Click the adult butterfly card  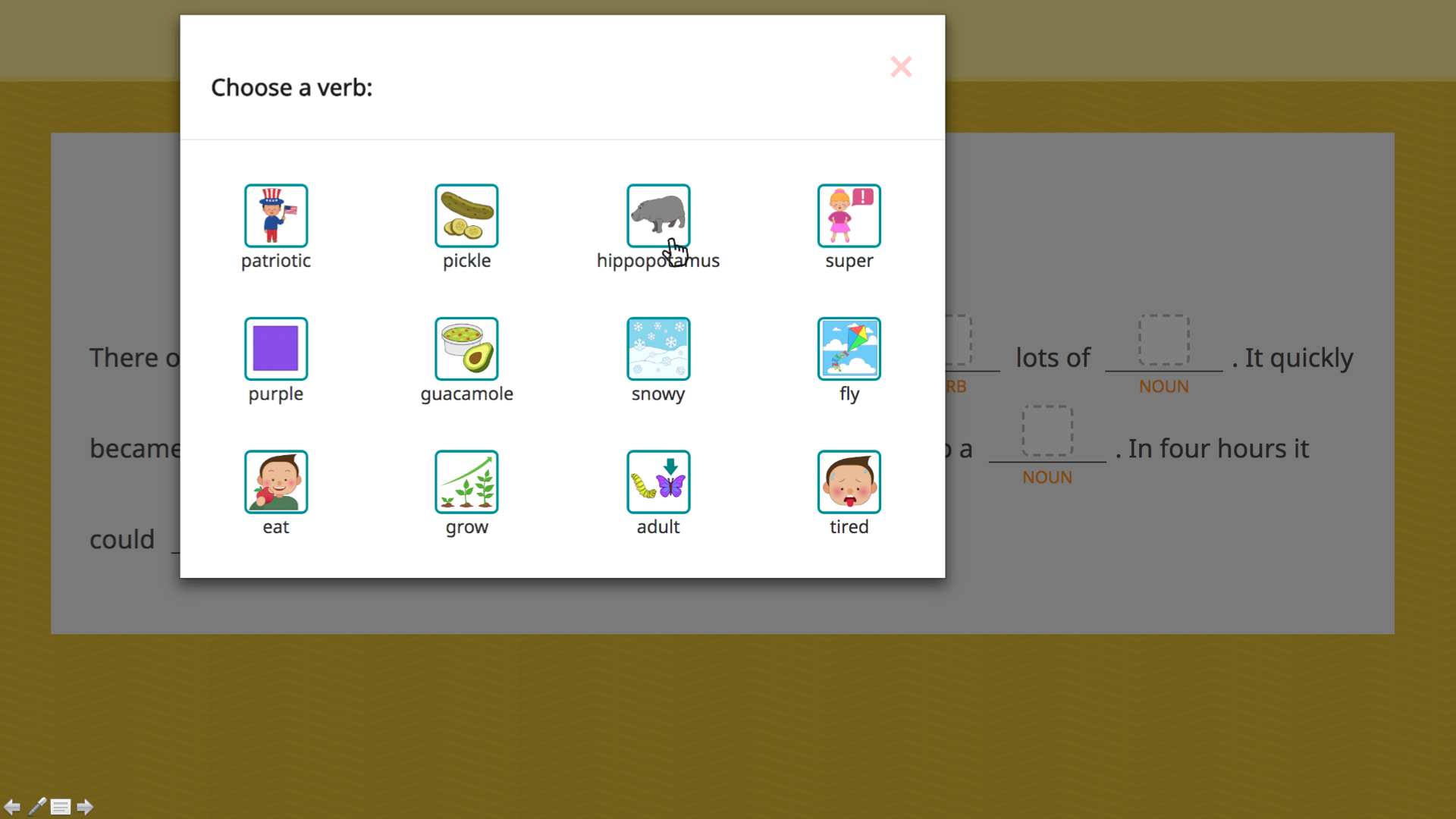[657, 482]
